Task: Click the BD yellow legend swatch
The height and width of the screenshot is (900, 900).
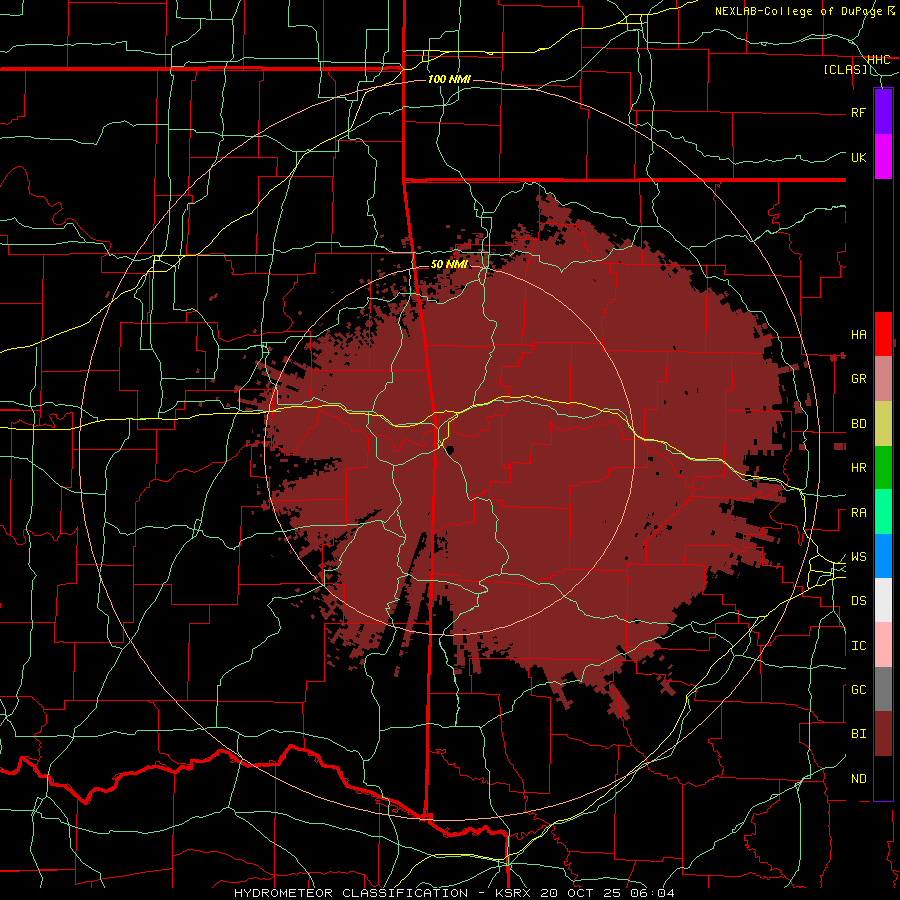Action: [883, 423]
